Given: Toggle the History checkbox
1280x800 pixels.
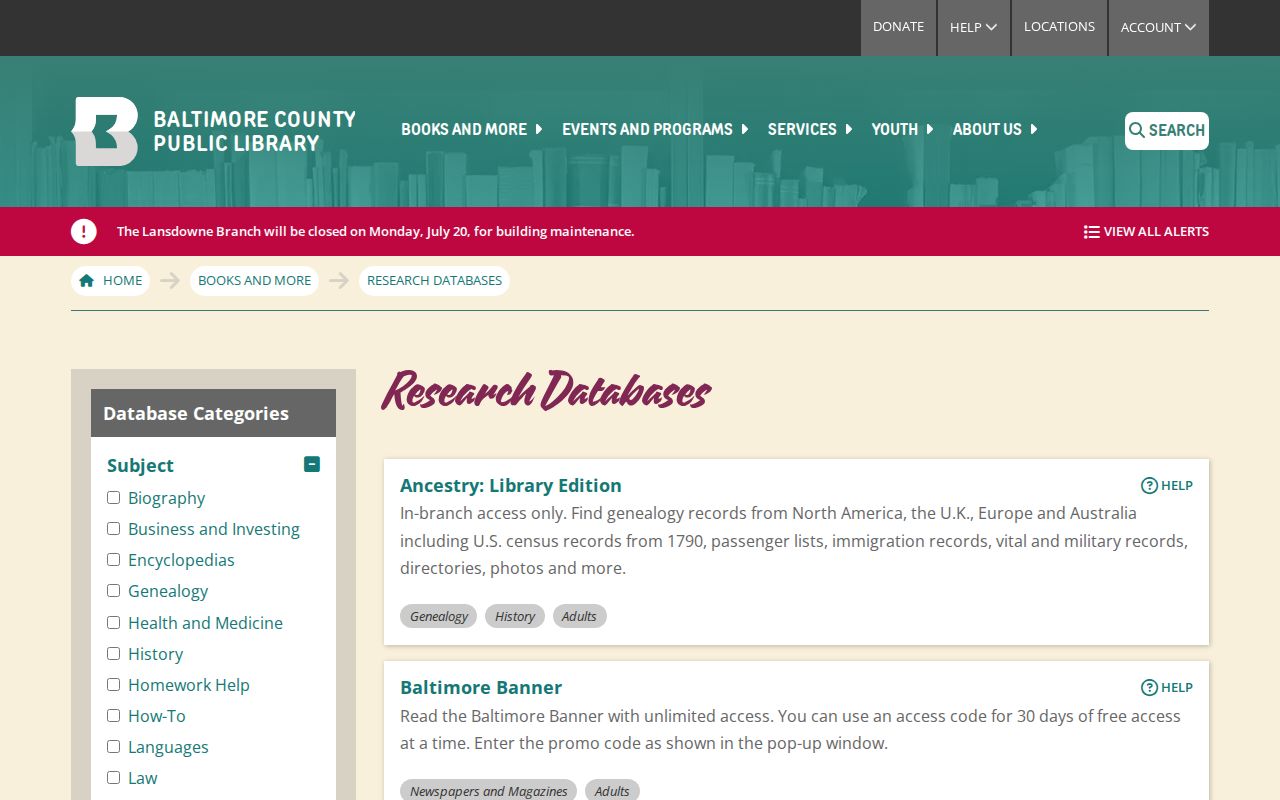Looking at the screenshot, I should (113, 653).
